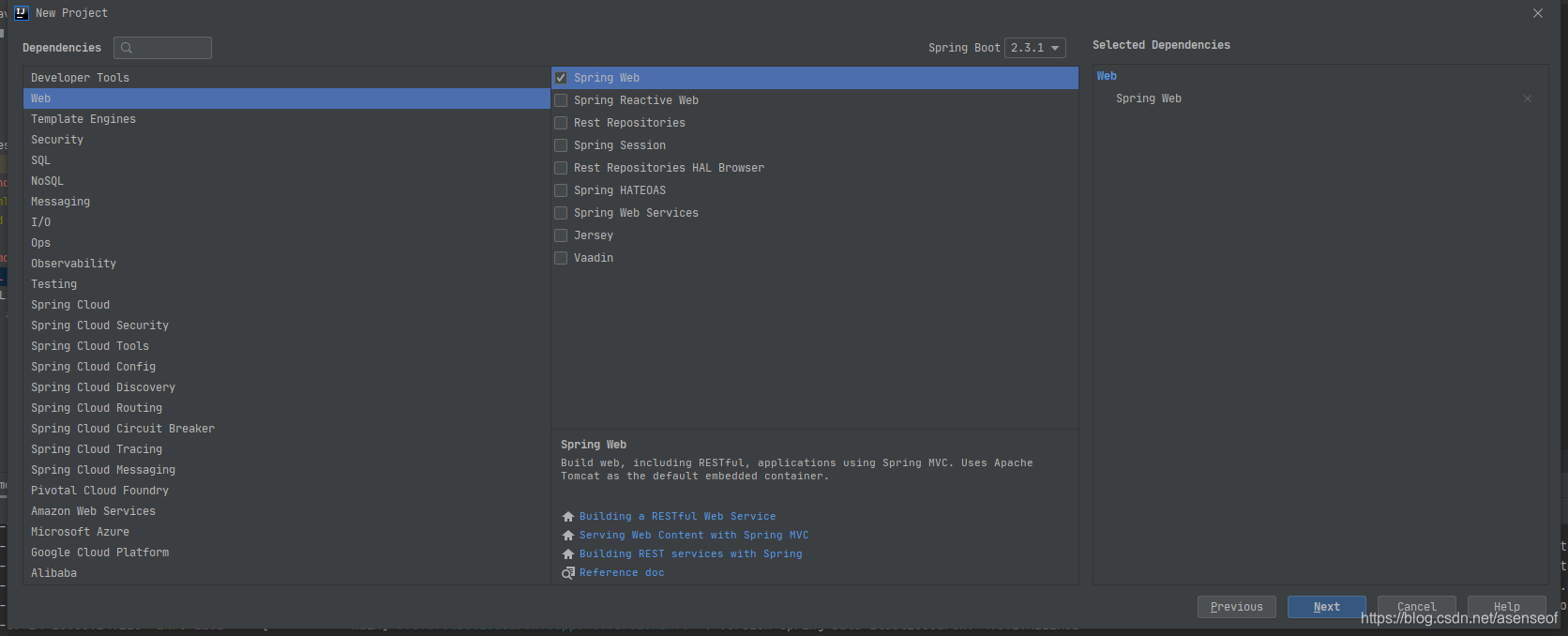Click home icon beside Serving Web Content guide
The image size is (1568, 636).
tap(567, 536)
